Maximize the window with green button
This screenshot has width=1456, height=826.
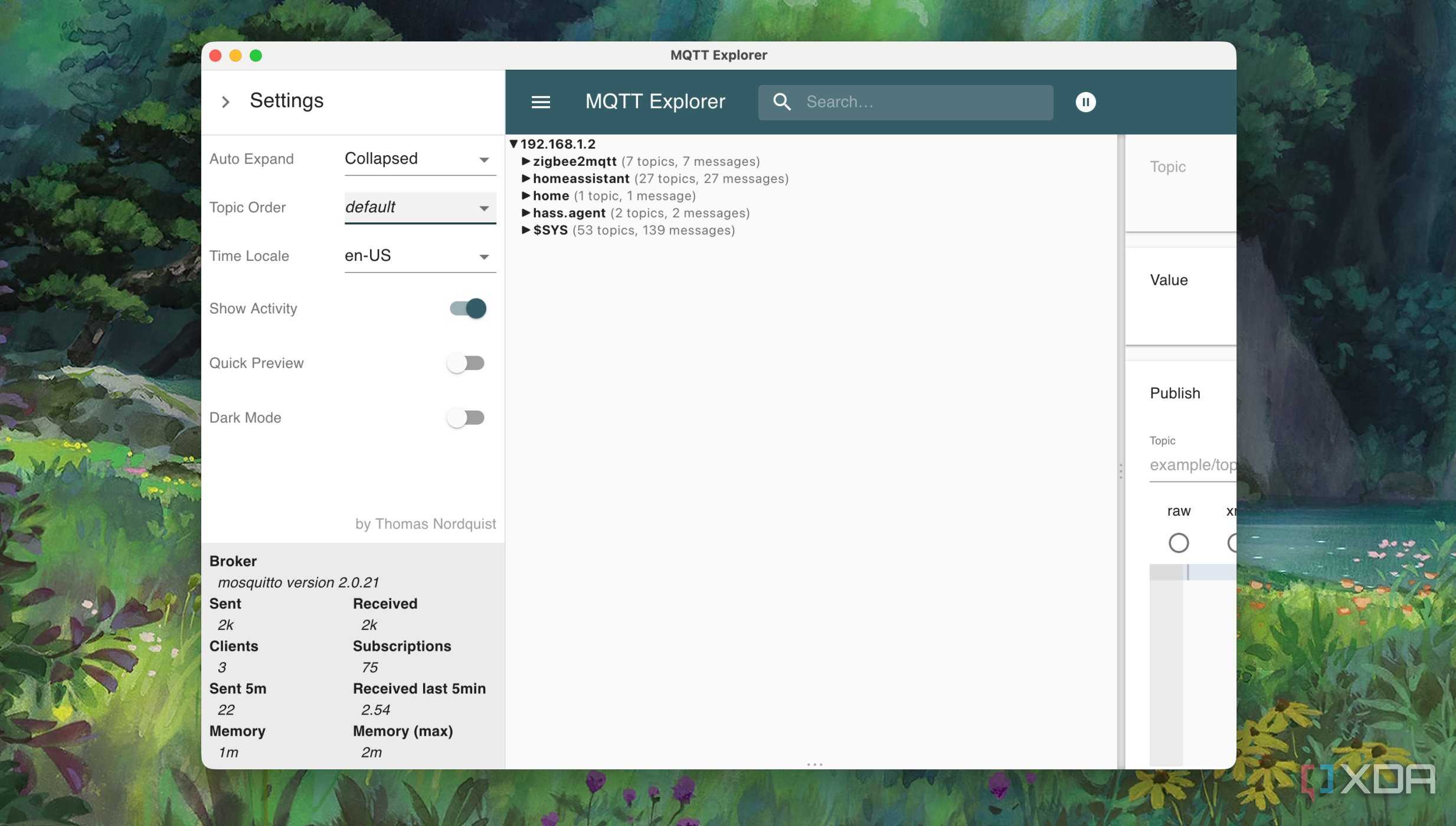(x=256, y=55)
